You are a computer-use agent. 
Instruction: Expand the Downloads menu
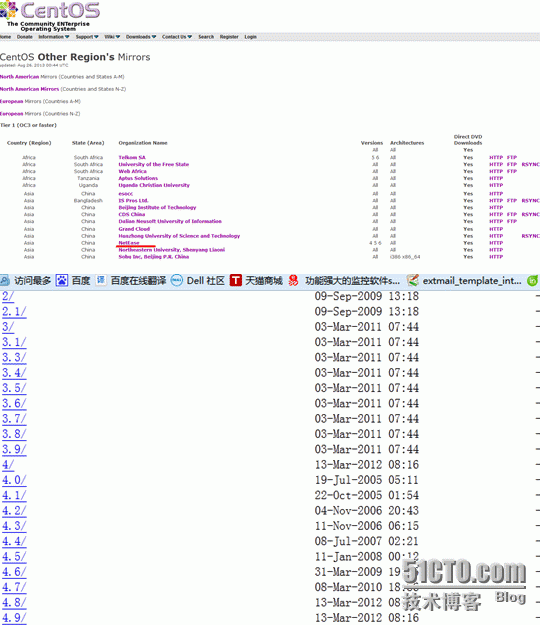coord(141,37)
